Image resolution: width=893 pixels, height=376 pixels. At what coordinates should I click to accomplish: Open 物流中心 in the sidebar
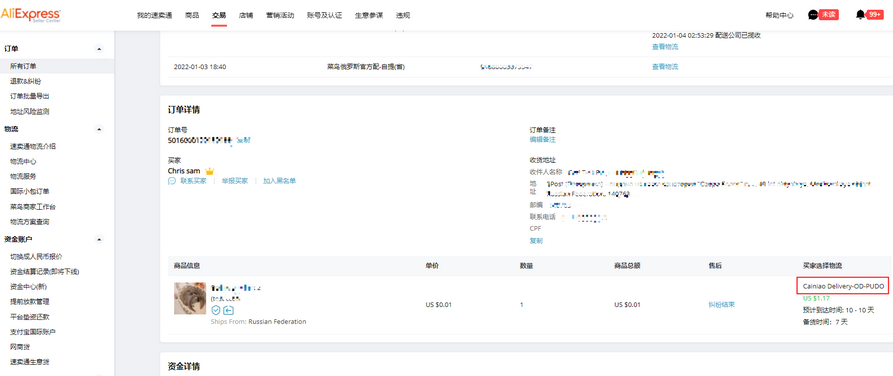[23, 161]
